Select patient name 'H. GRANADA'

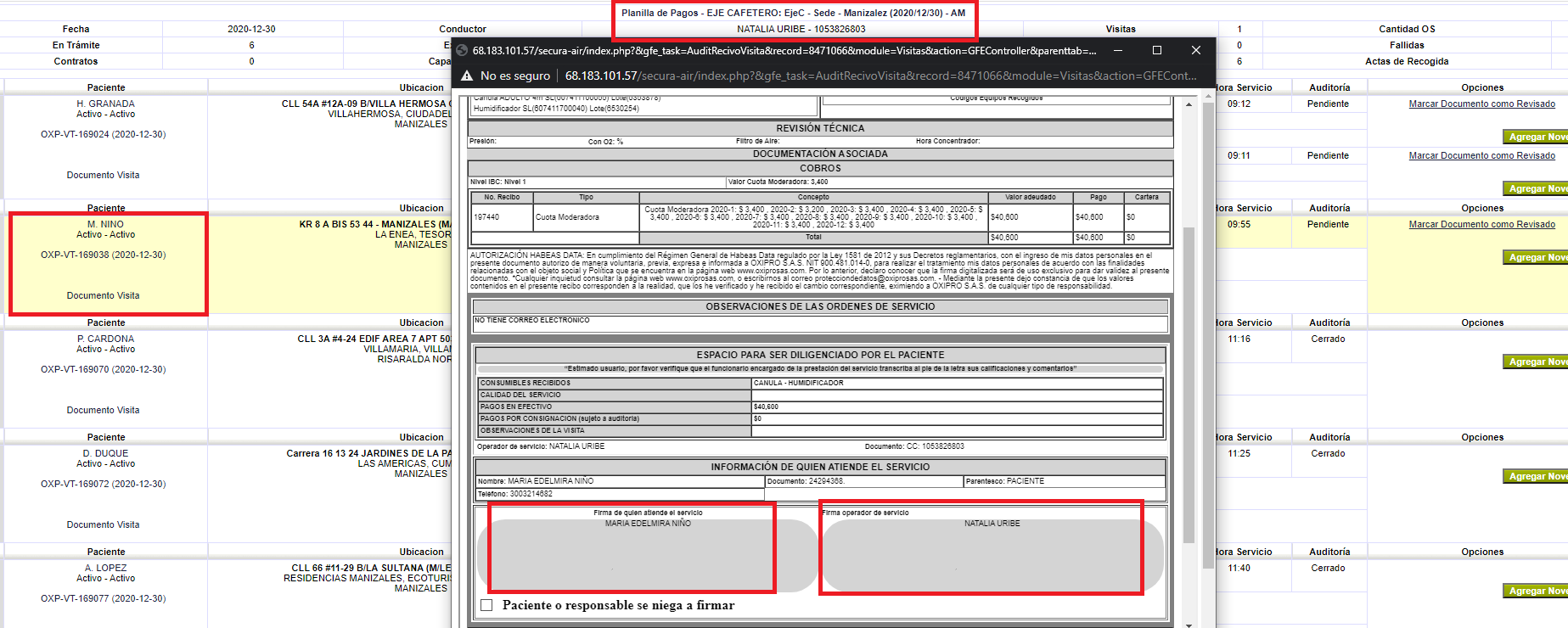click(x=106, y=104)
